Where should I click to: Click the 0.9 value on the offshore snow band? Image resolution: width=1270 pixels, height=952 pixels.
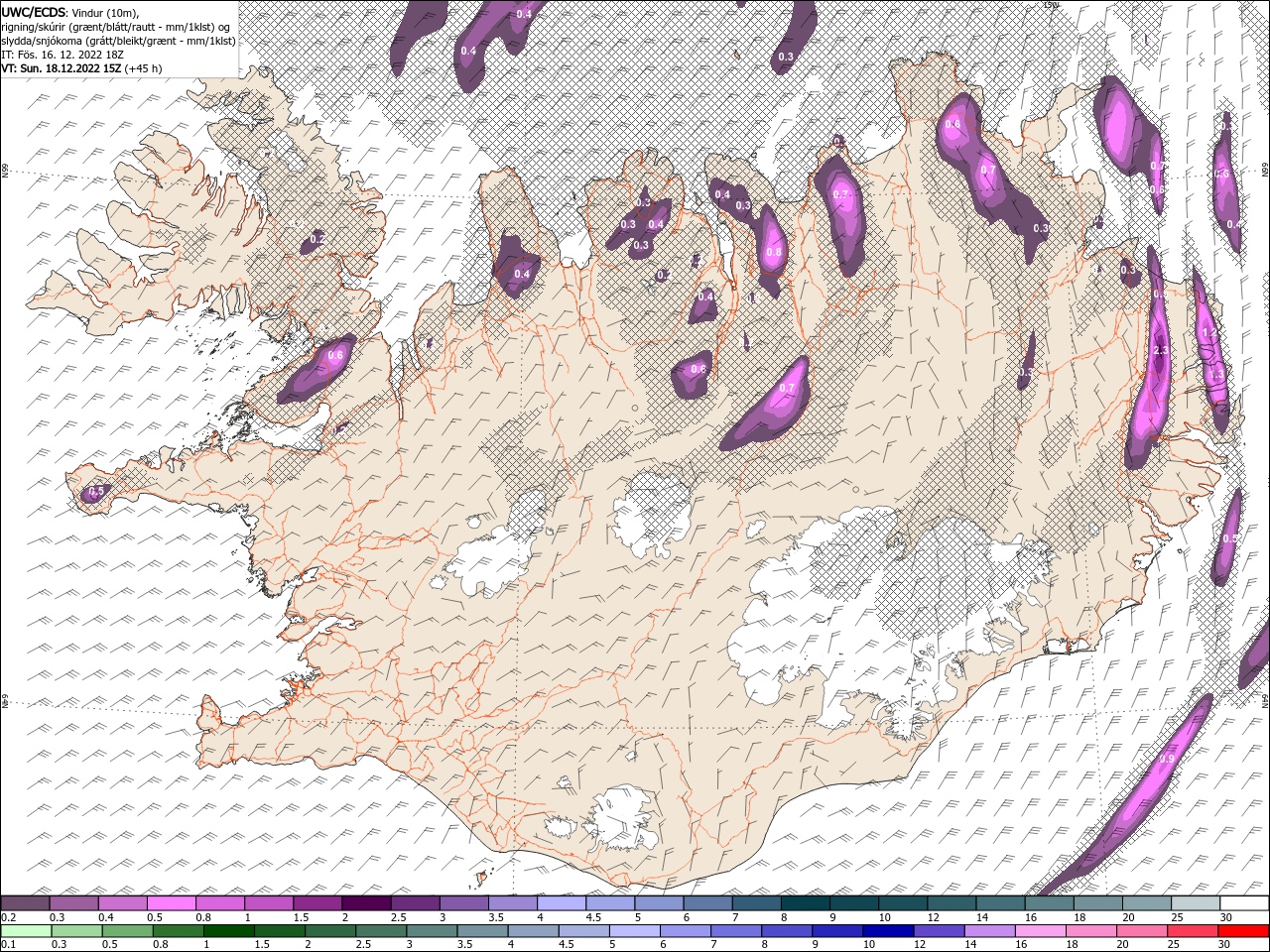(1167, 759)
